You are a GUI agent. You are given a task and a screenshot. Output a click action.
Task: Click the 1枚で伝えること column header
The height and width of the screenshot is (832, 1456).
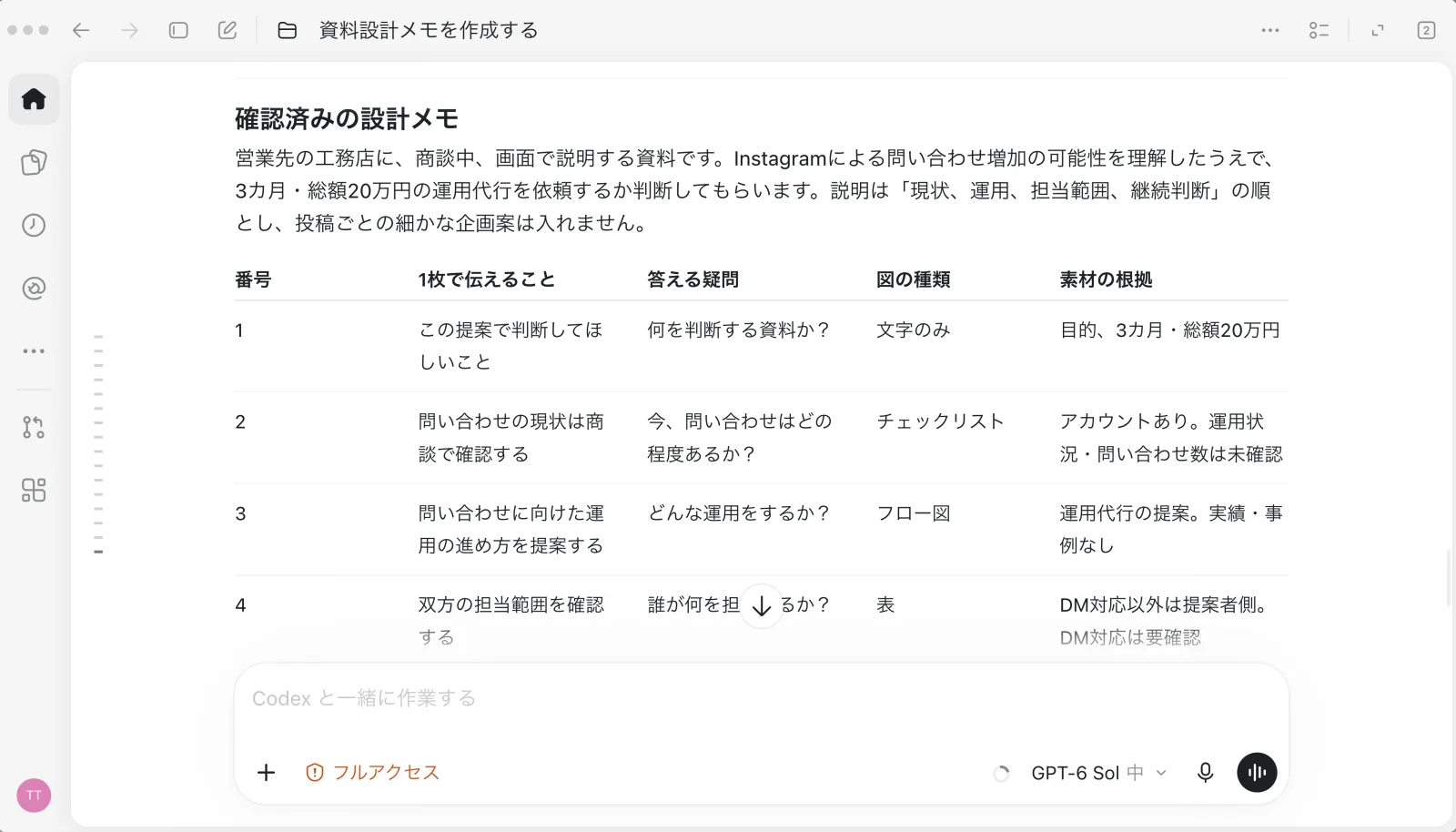(x=487, y=279)
